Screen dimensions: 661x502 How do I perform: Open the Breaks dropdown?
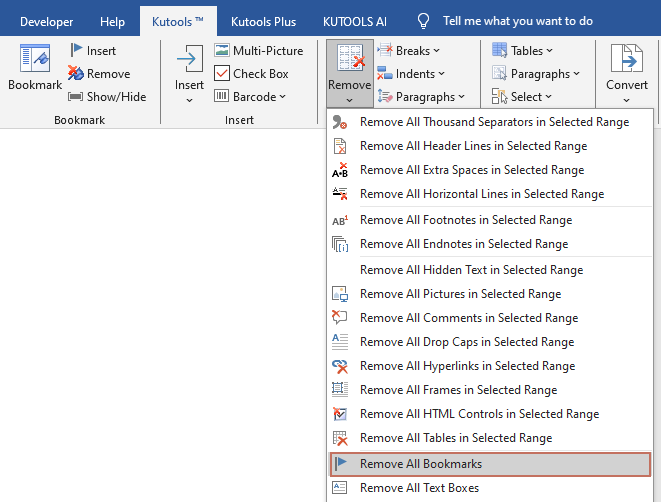pos(408,51)
